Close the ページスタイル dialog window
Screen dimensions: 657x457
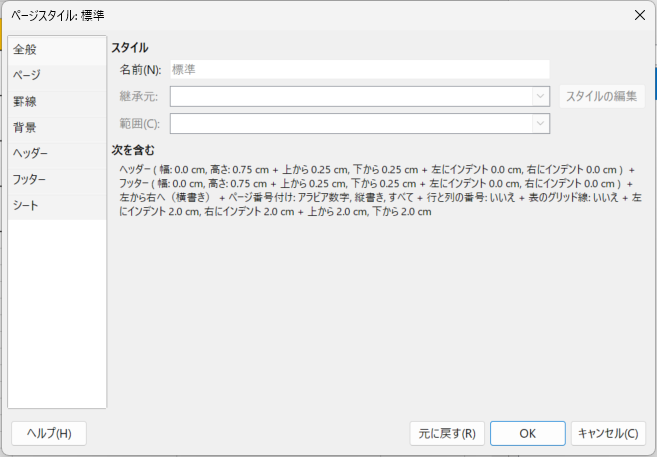(x=638, y=14)
